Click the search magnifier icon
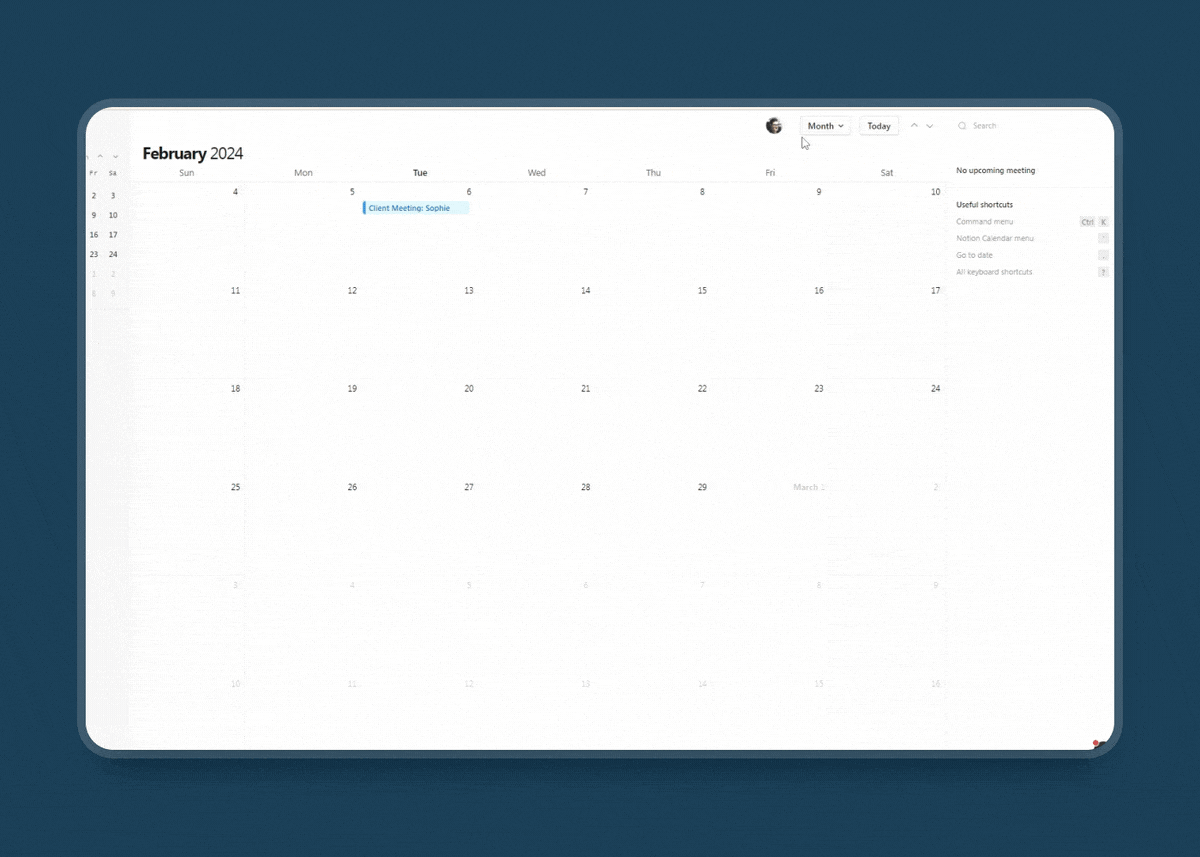The height and width of the screenshot is (857, 1200). (962, 126)
